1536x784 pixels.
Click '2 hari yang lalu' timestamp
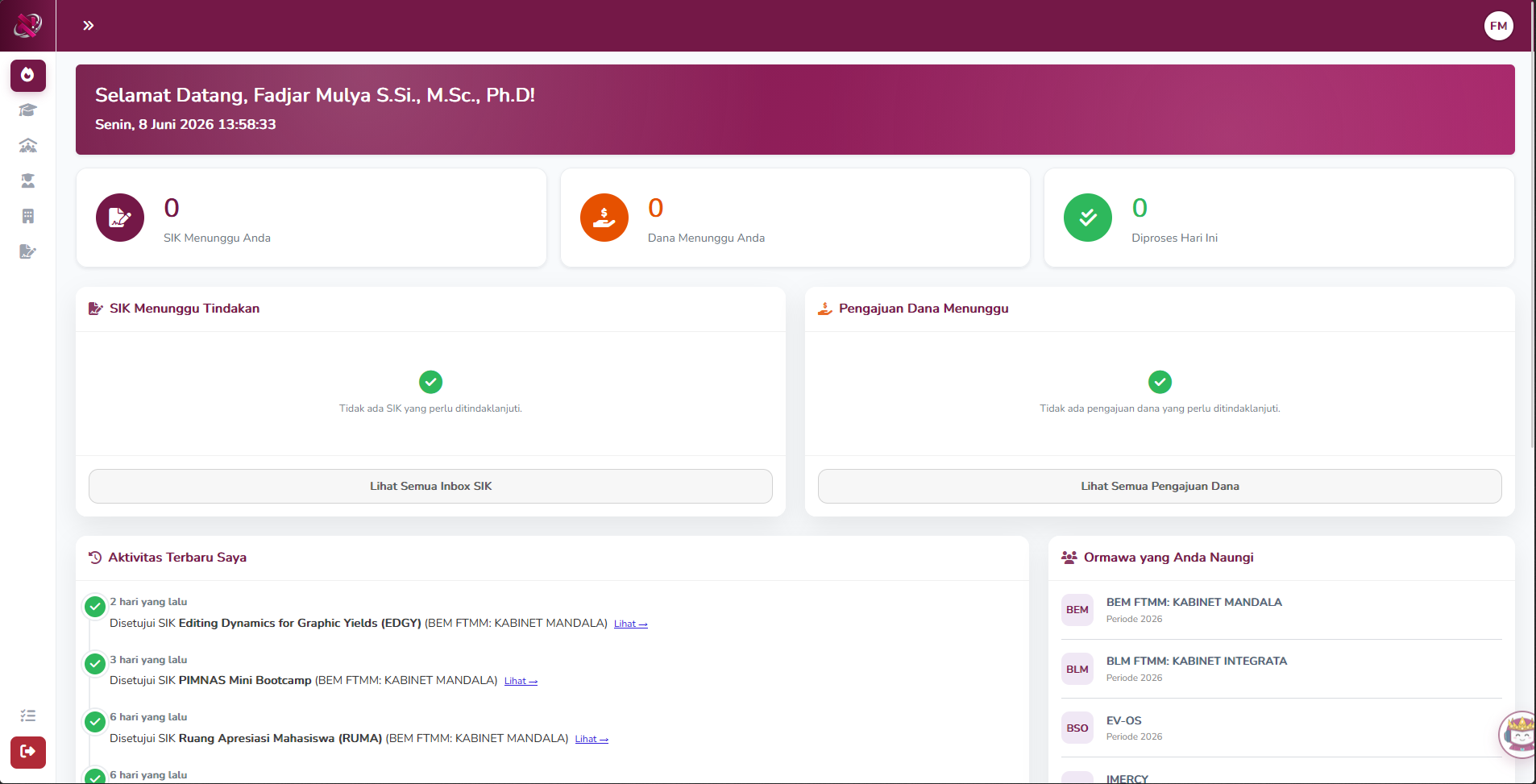(x=148, y=602)
